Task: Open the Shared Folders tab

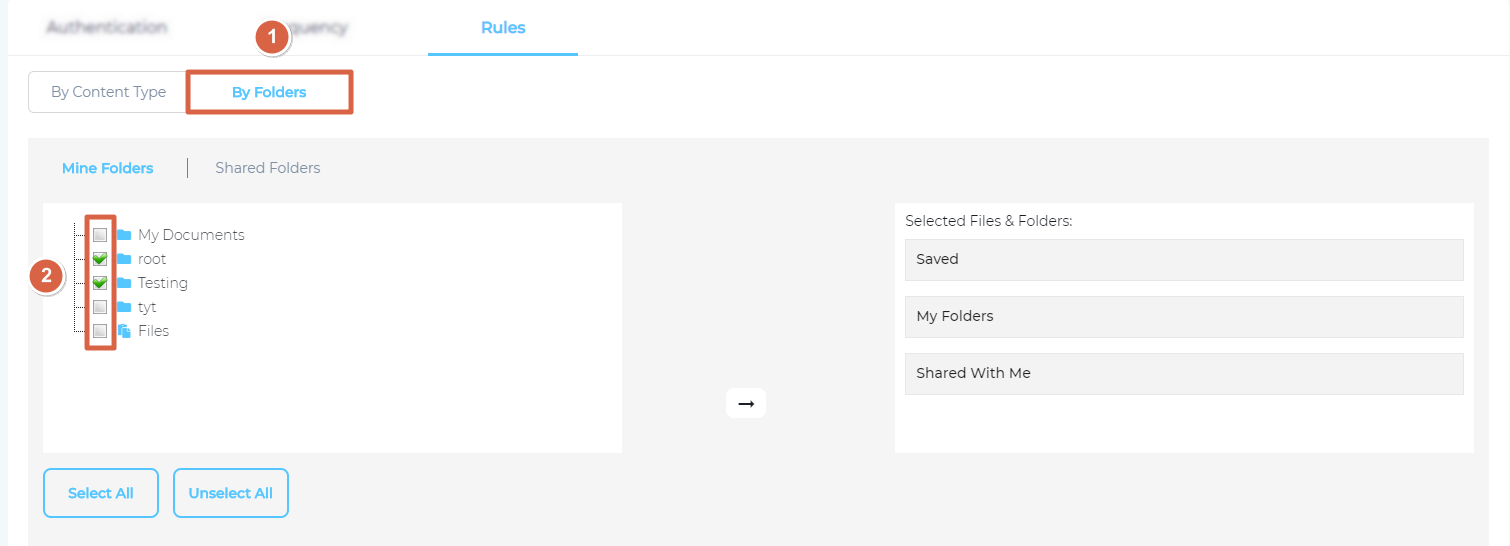Action: [268, 168]
